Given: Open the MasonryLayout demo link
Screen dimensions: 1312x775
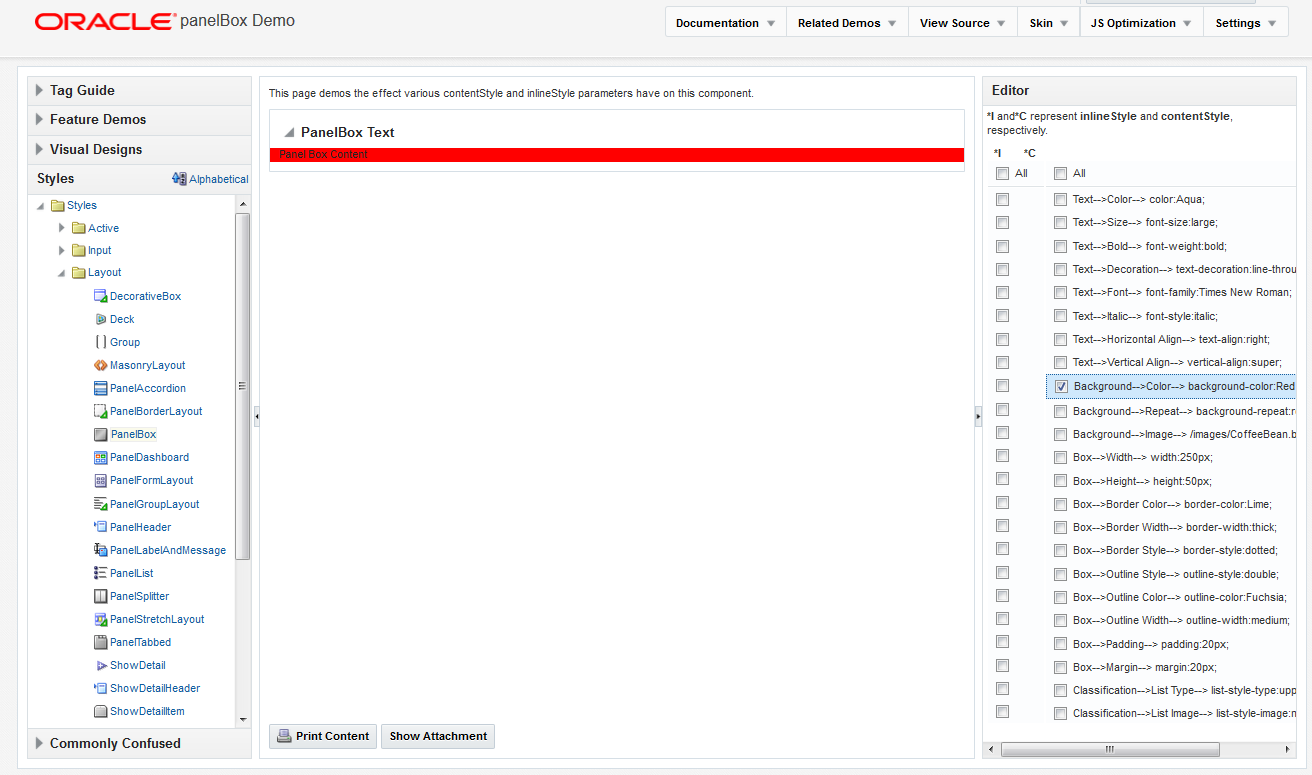Looking at the screenshot, I should [x=148, y=365].
